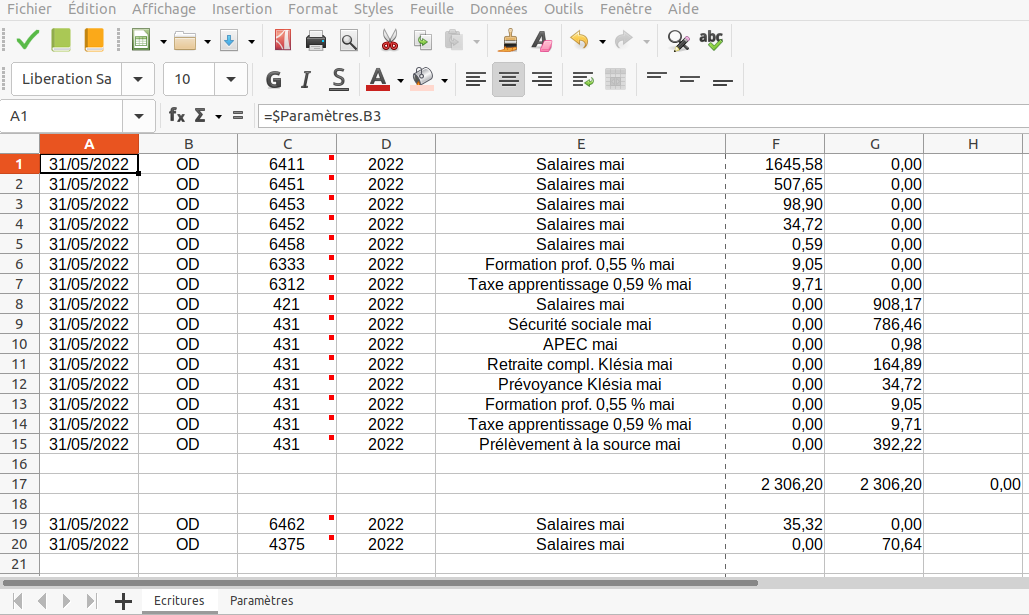
Task: Click the Clone Formatting paintbrush icon
Action: pos(509,41)
